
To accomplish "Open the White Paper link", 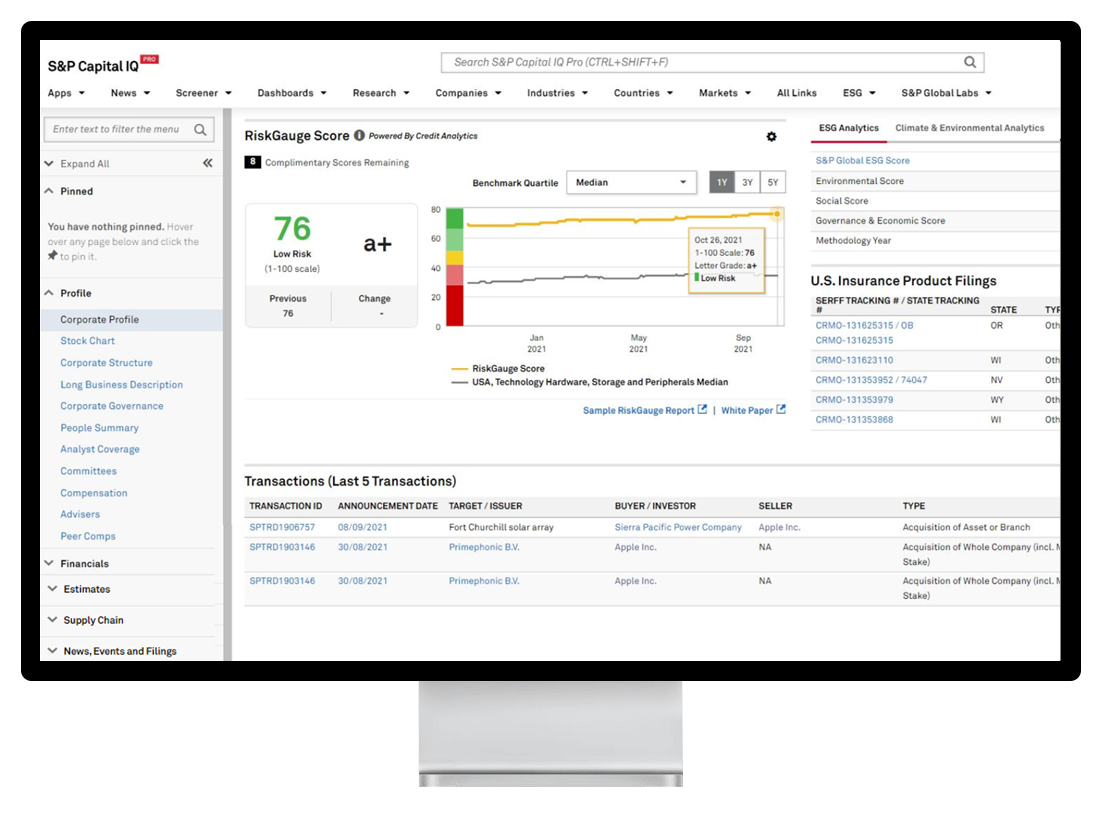I will [753, 410].
